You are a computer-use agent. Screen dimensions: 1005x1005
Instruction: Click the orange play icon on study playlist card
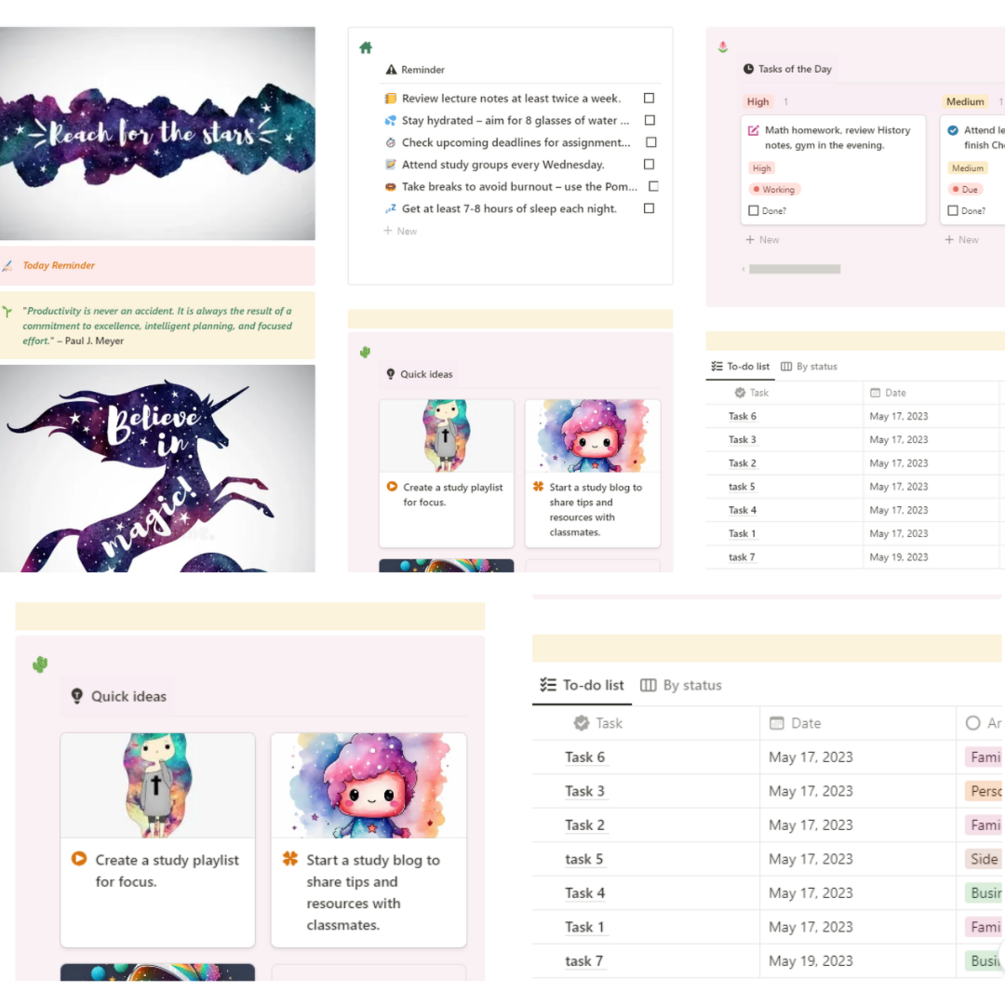(x=392, y=486)
